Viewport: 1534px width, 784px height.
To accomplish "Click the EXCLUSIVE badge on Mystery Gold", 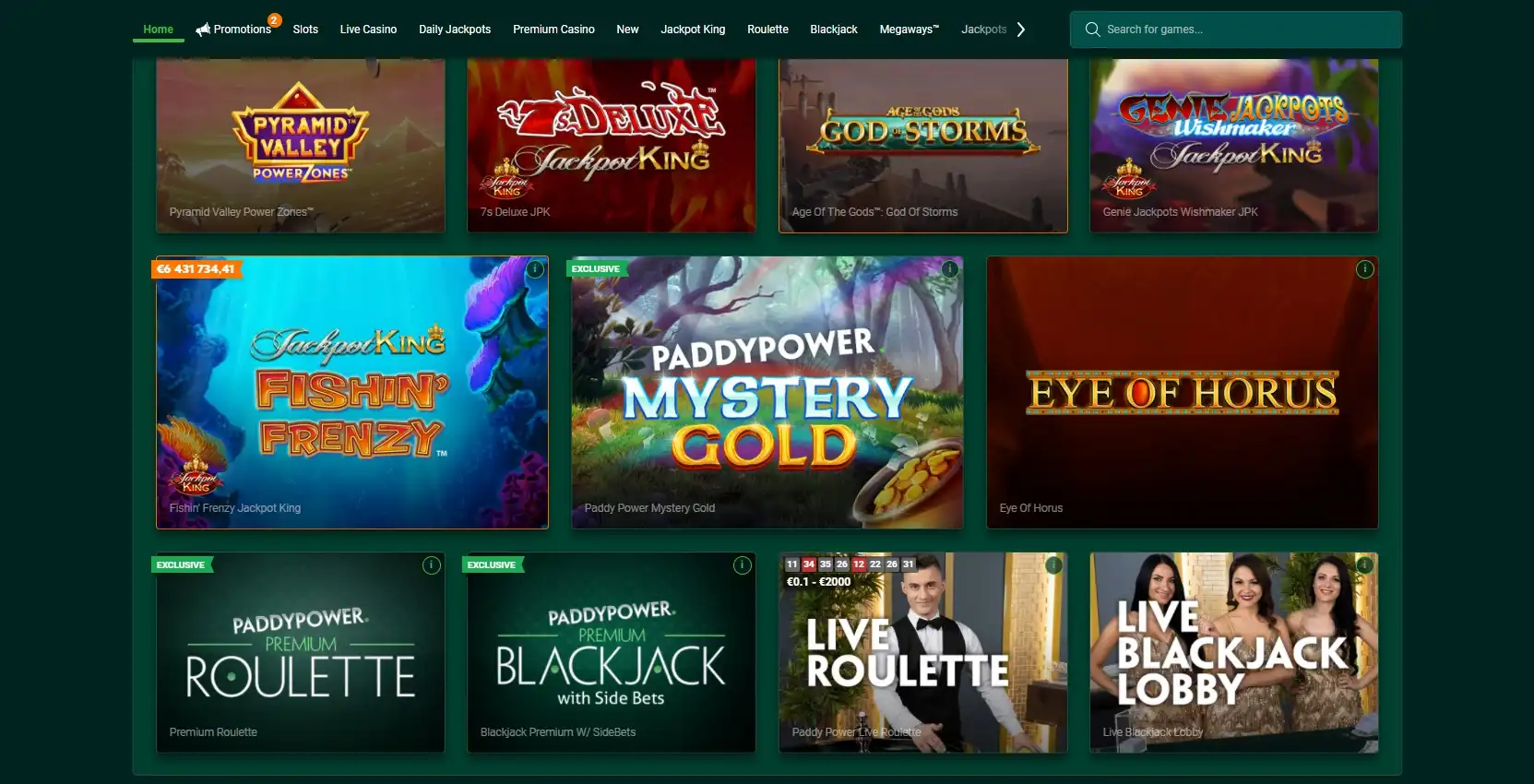I will click(x=596, y=269).
